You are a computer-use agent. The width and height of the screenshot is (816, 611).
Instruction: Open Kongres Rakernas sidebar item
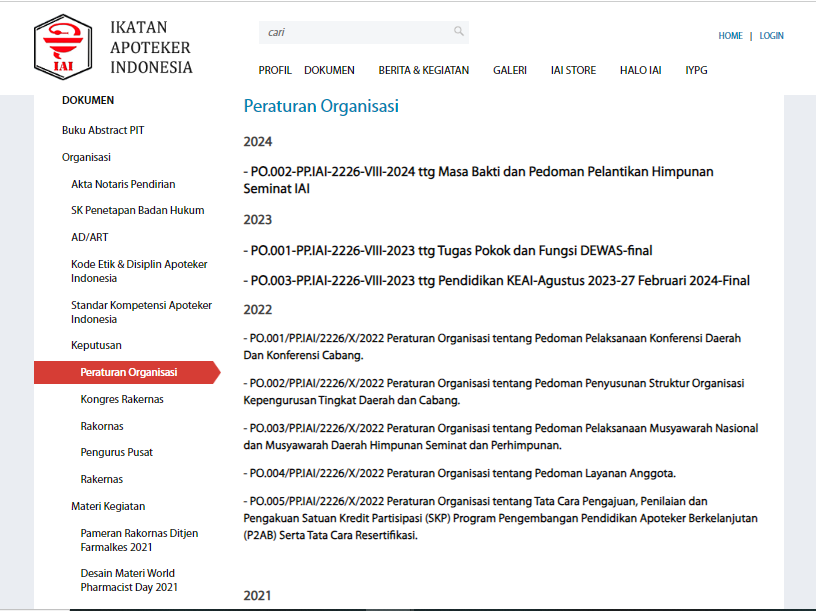coord(122,399)
